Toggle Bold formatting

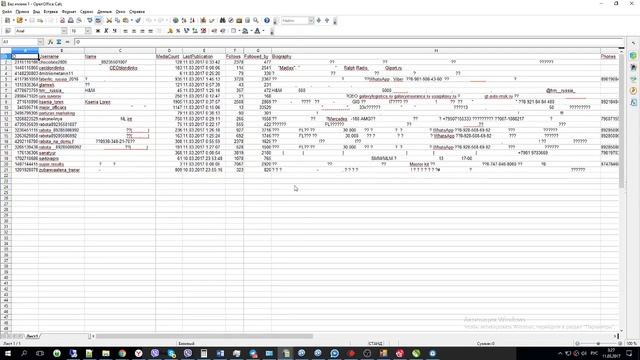click(x=98, y=31)
